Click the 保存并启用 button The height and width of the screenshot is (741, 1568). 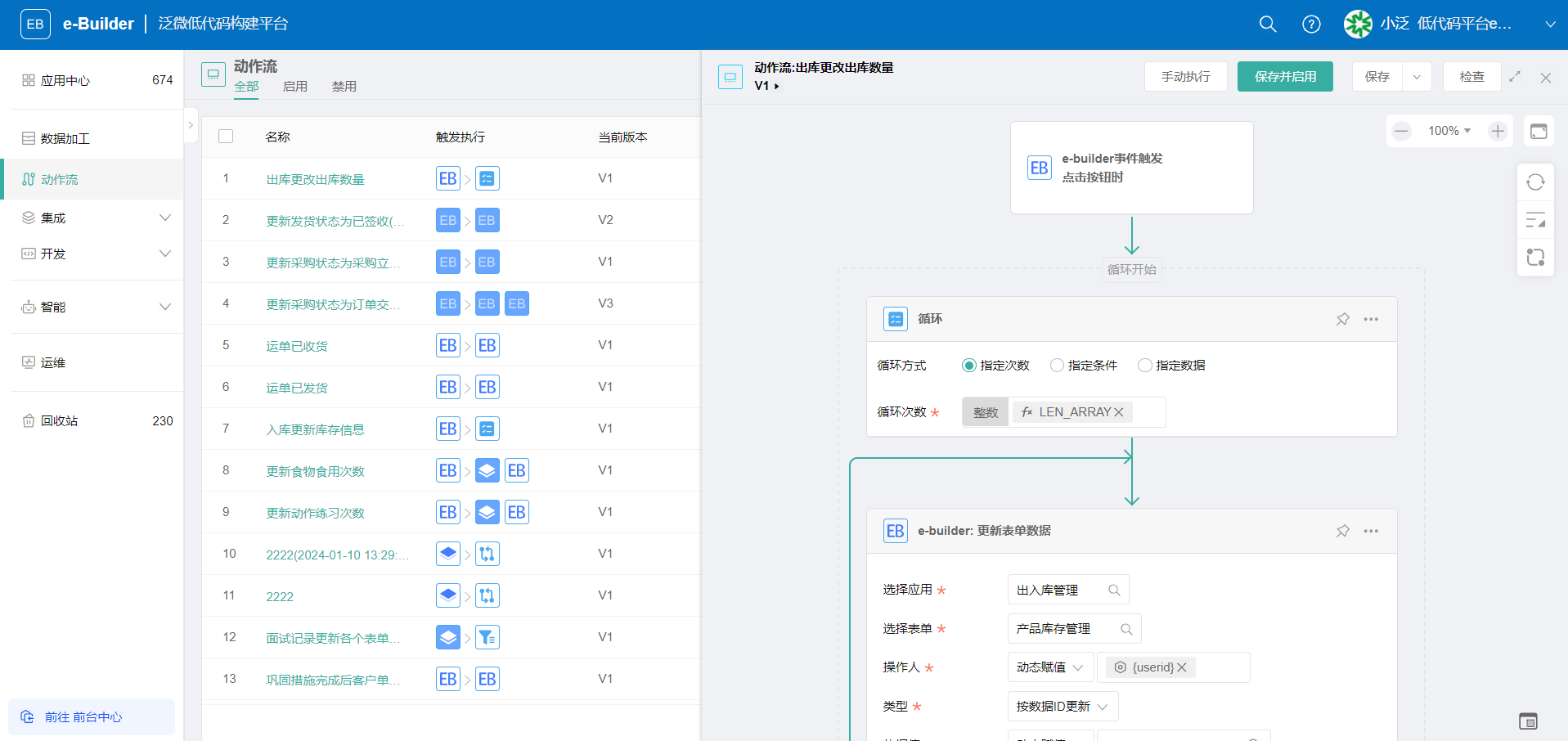[1285, 77]
